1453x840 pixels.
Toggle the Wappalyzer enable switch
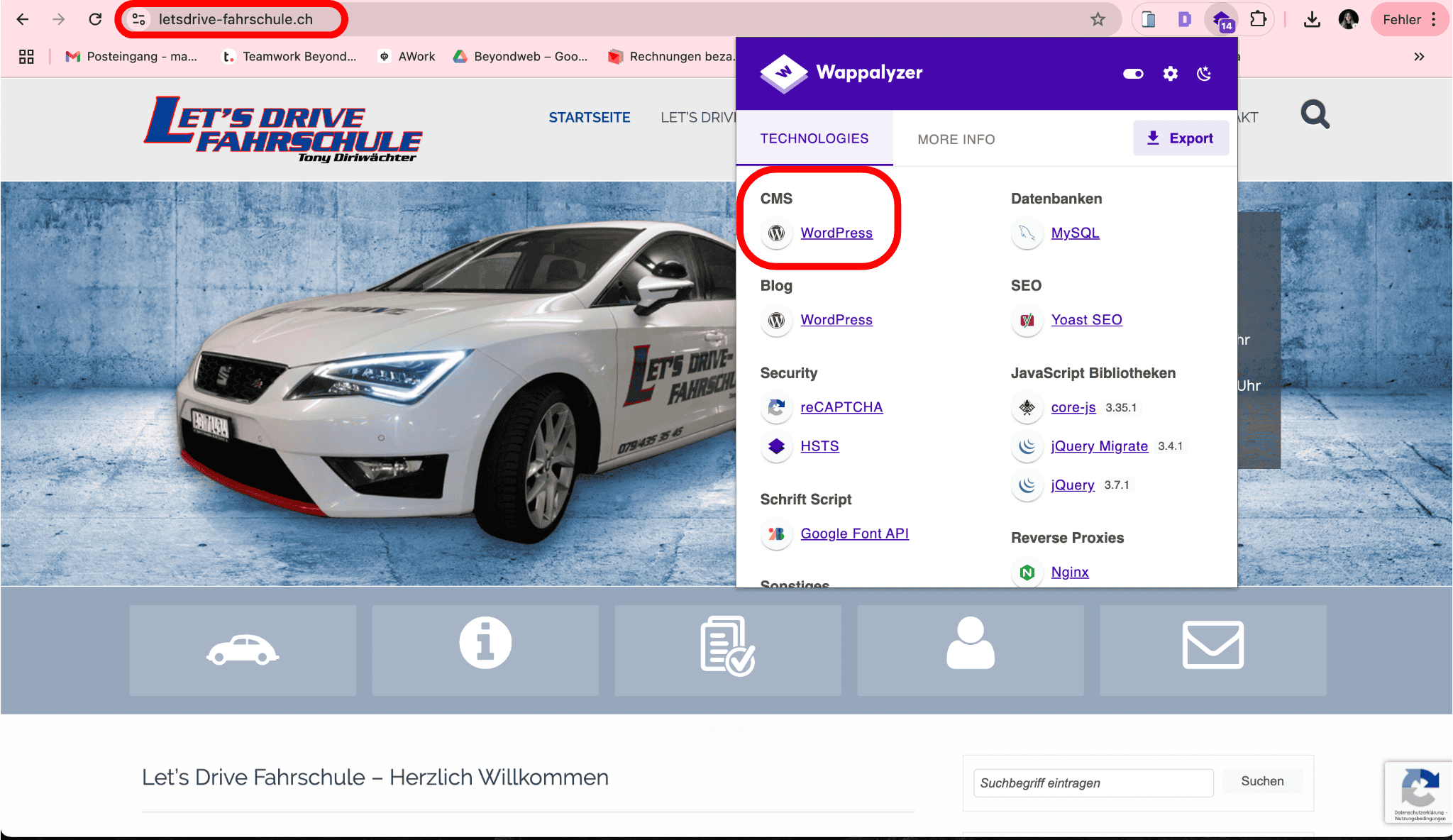[1133, 74]
